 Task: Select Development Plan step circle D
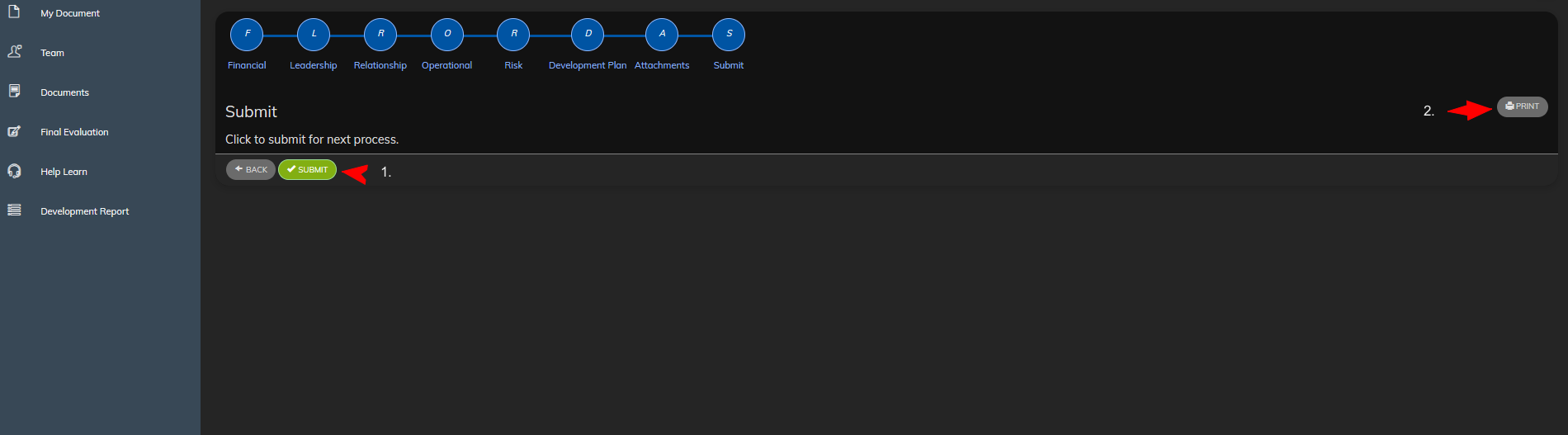point(588,35)
